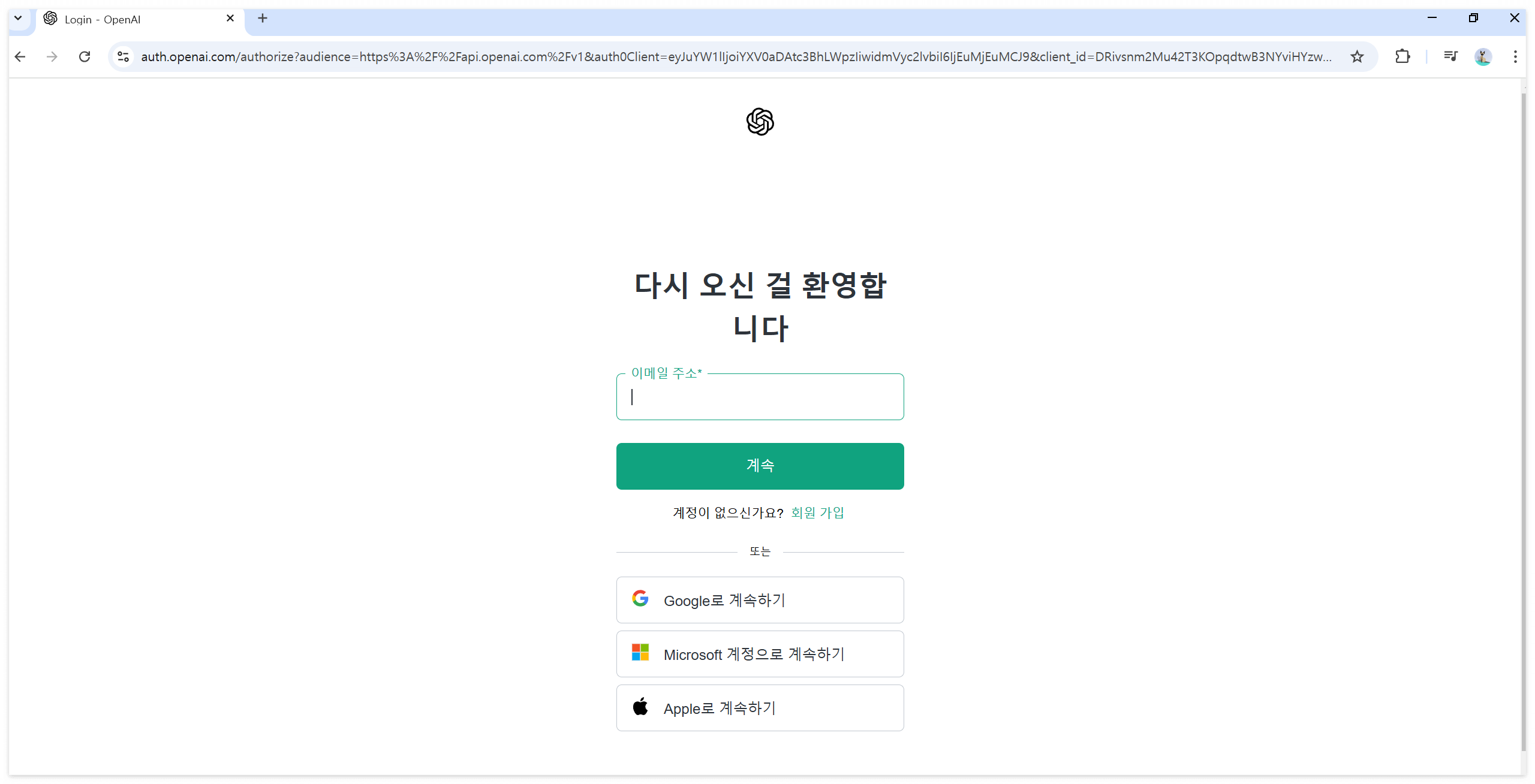Close the Login - OpenAI tab
Image resolution: width=1535 pixels, height=784 pixels.
point(230,19)
